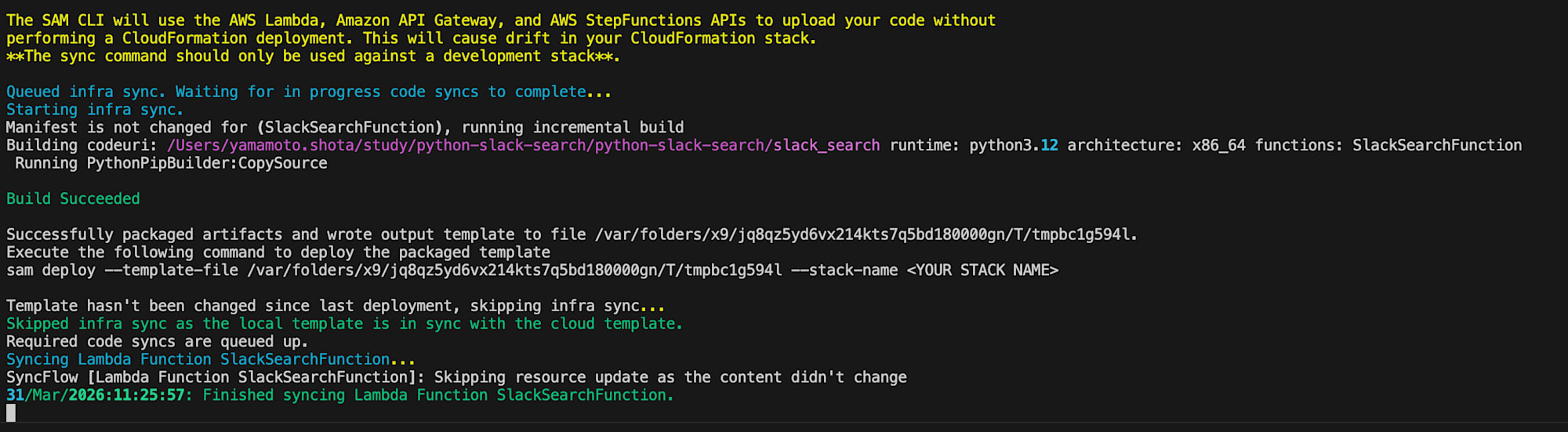Click the "Starting infra sync." line

tap(94, 110)
